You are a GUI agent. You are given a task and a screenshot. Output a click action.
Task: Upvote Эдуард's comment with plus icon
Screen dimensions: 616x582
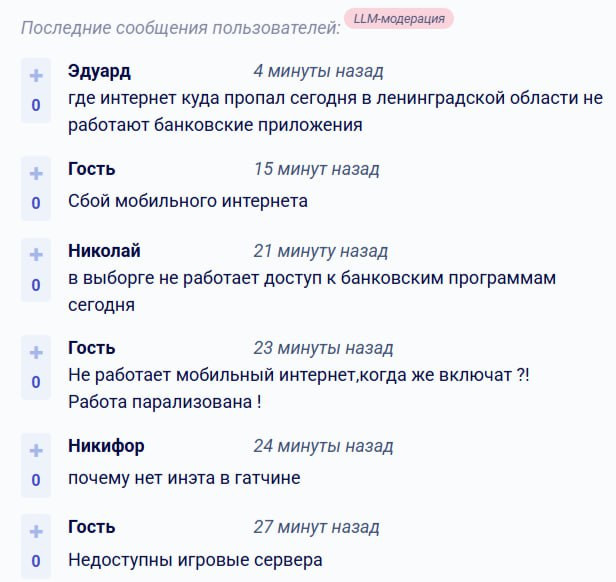36,76
